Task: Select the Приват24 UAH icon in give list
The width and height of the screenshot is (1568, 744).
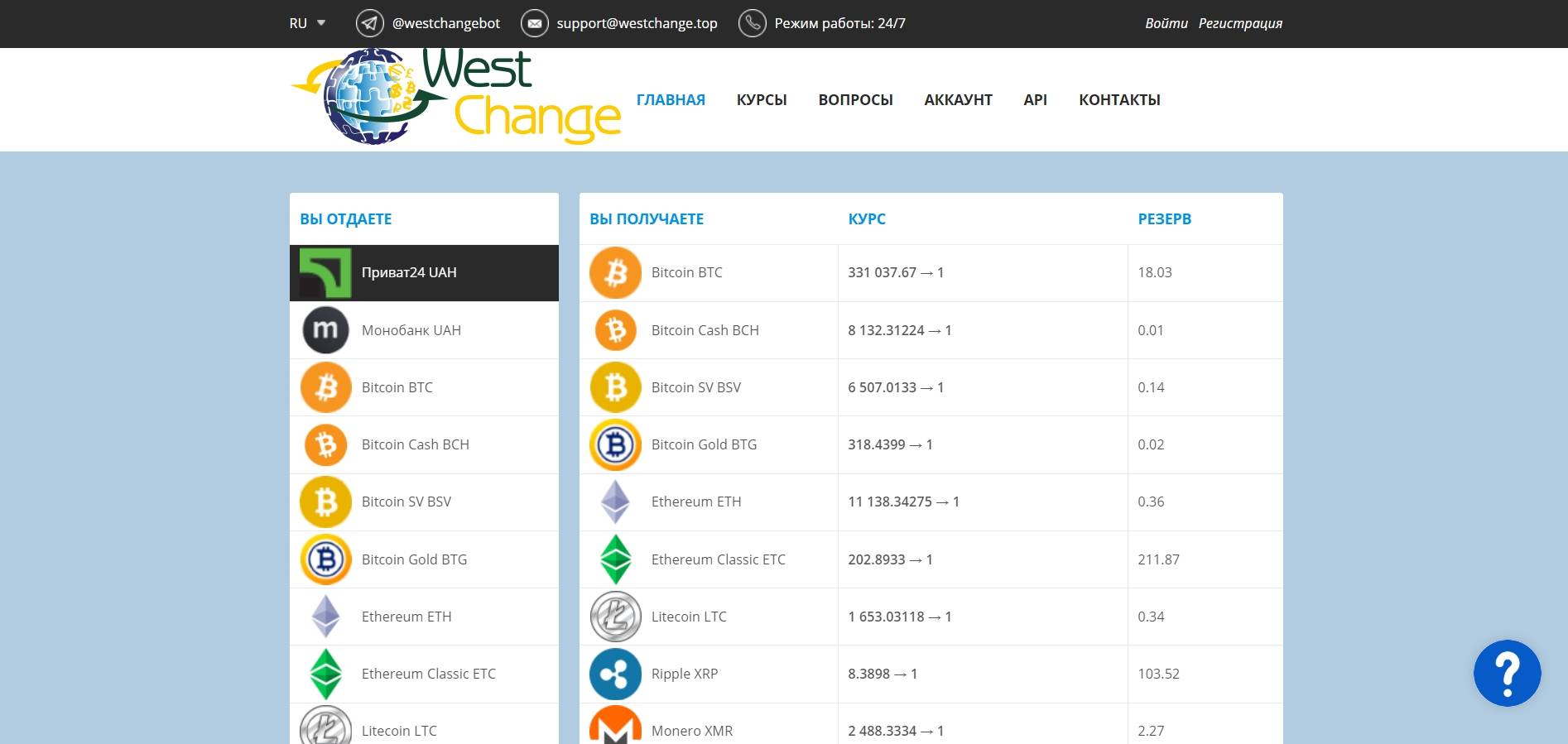Action: 325,272
